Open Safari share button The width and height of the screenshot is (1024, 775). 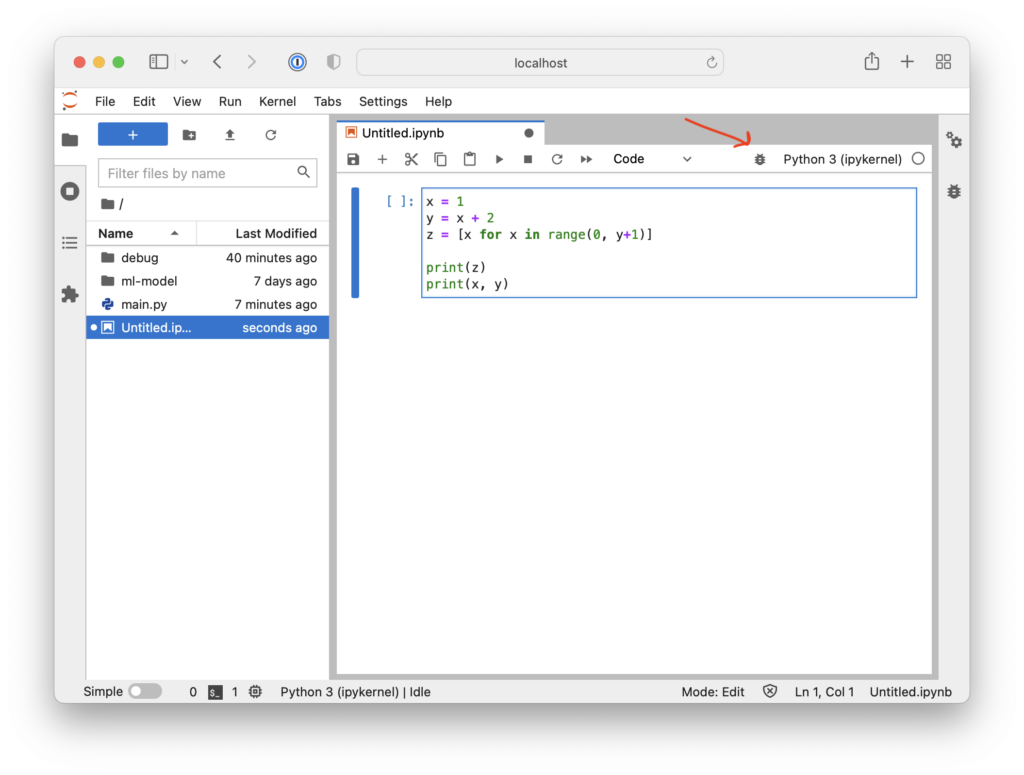[x=872, y=61]
